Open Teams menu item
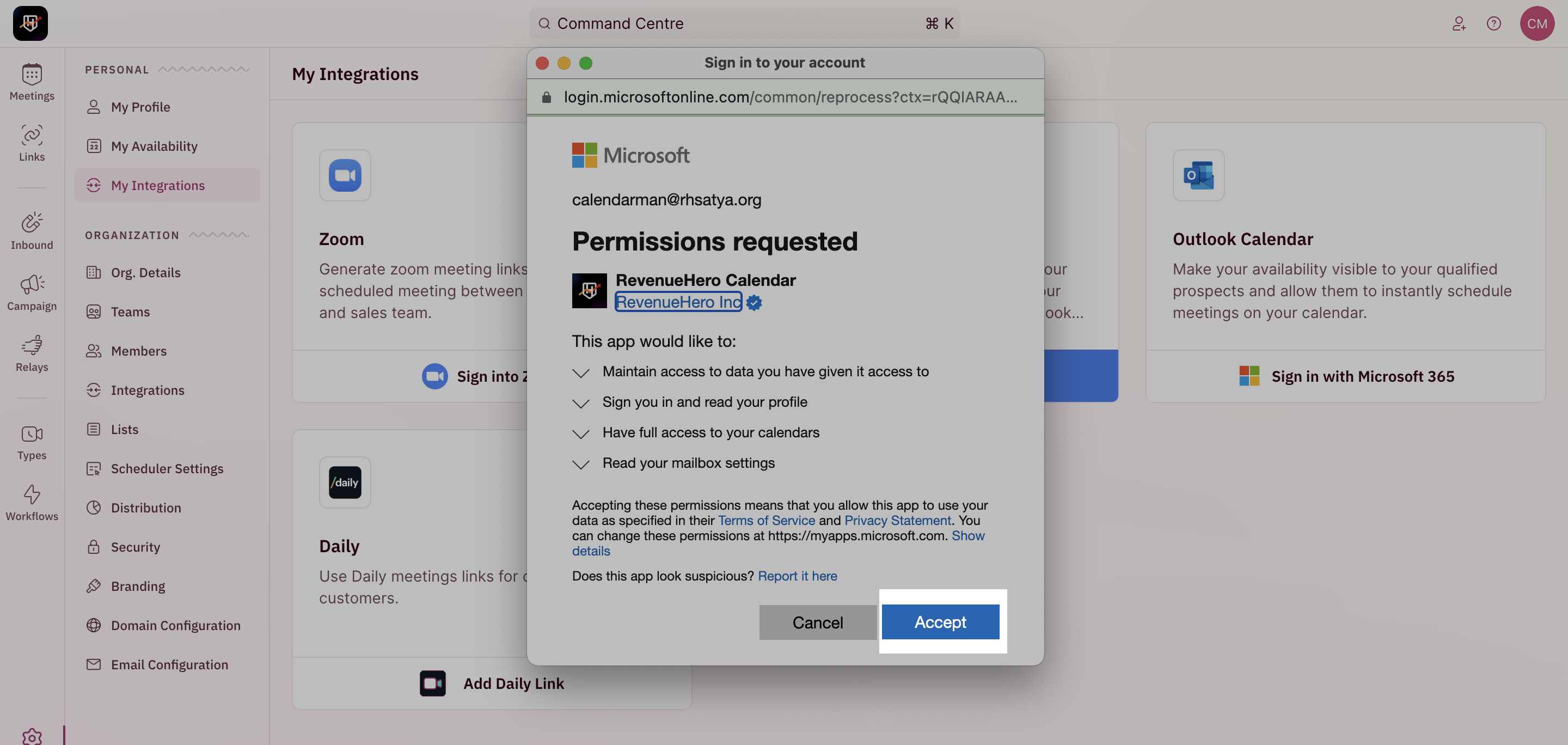The height and width of the screenshot is (745, 1568). pyautogui.click(x=167, y=312)
